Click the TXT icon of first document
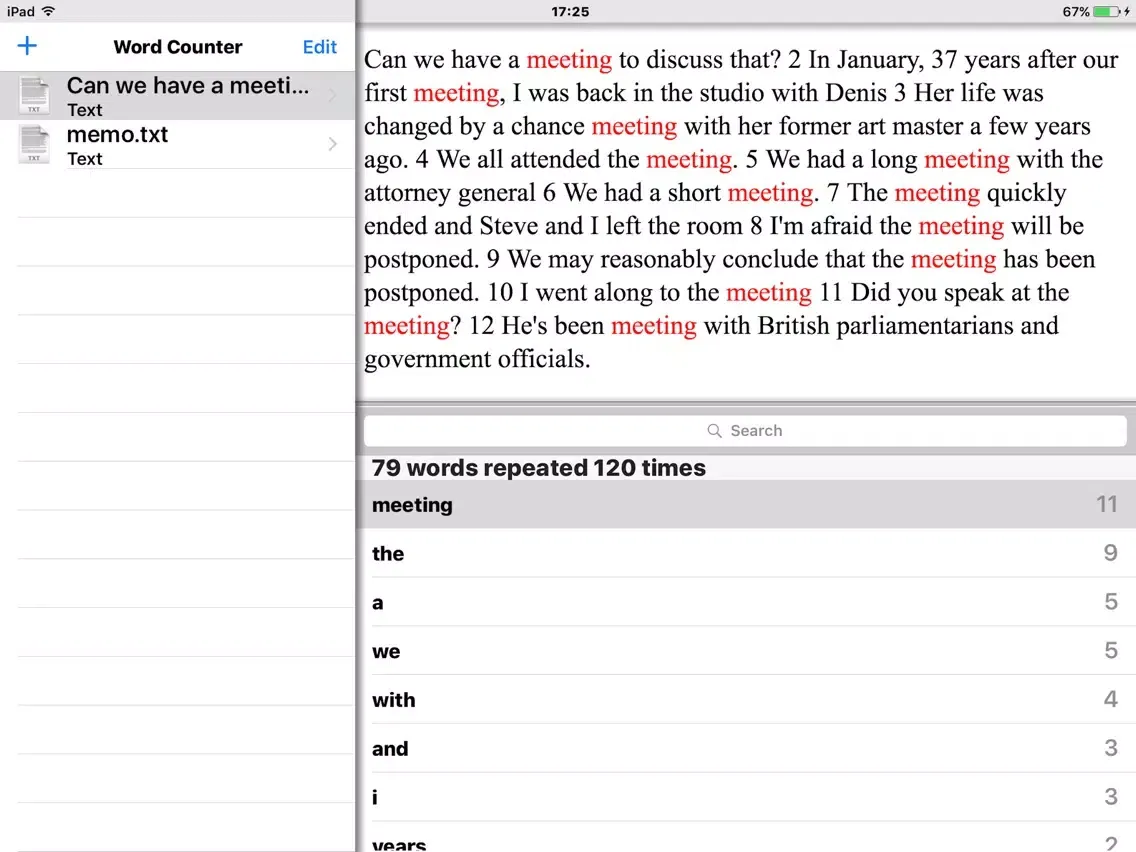This screenshot has width=1136, height=852. click(x=34, y=96)
